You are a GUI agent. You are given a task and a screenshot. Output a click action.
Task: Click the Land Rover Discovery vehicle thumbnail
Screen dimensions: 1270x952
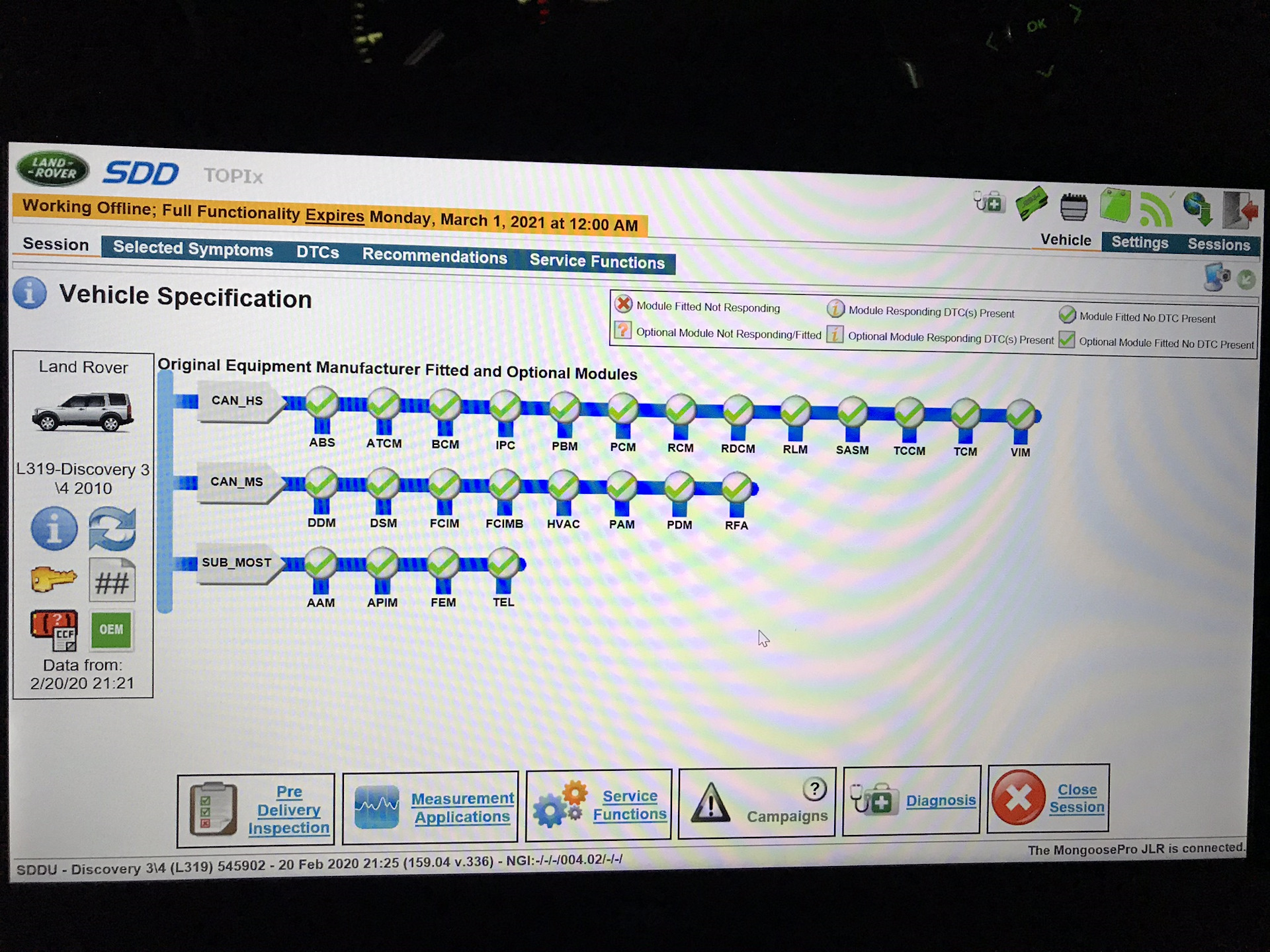pyautogui.click(x=83, y=411)
